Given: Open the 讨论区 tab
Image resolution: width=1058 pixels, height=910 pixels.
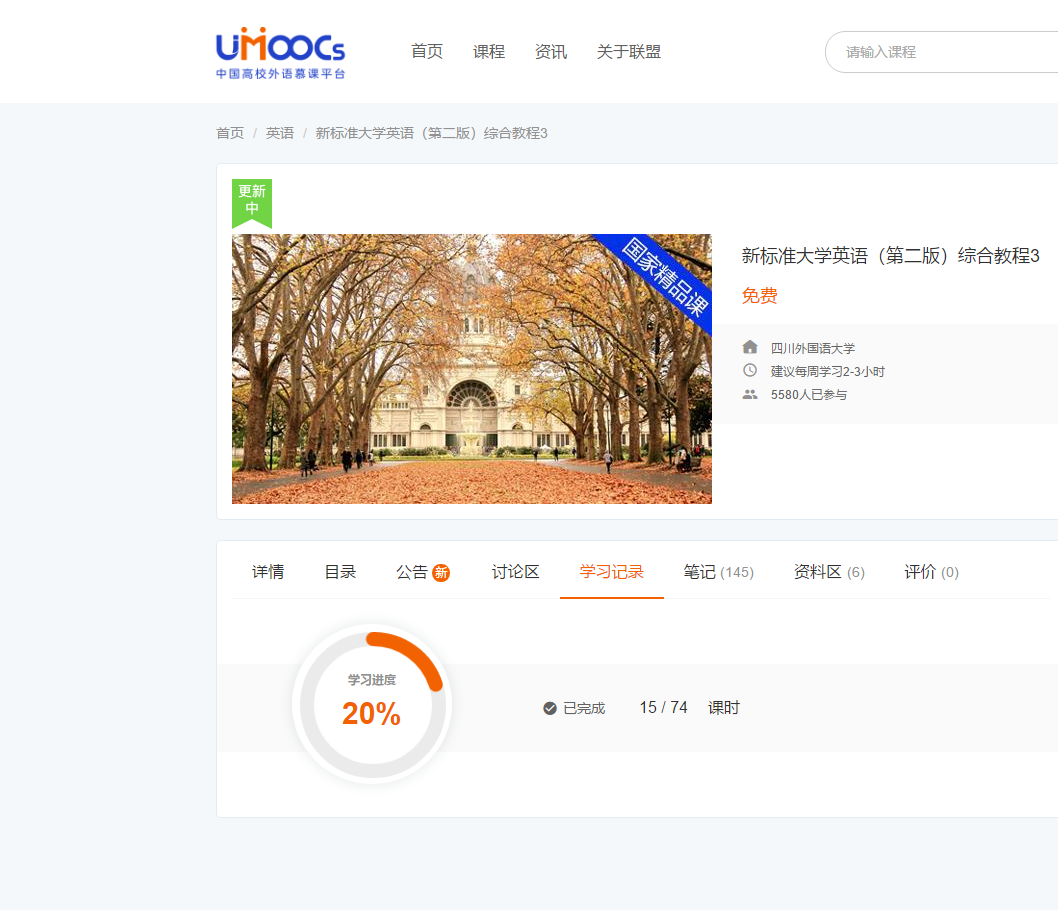Looking at the screenshot, I should [x=516, y=572].
